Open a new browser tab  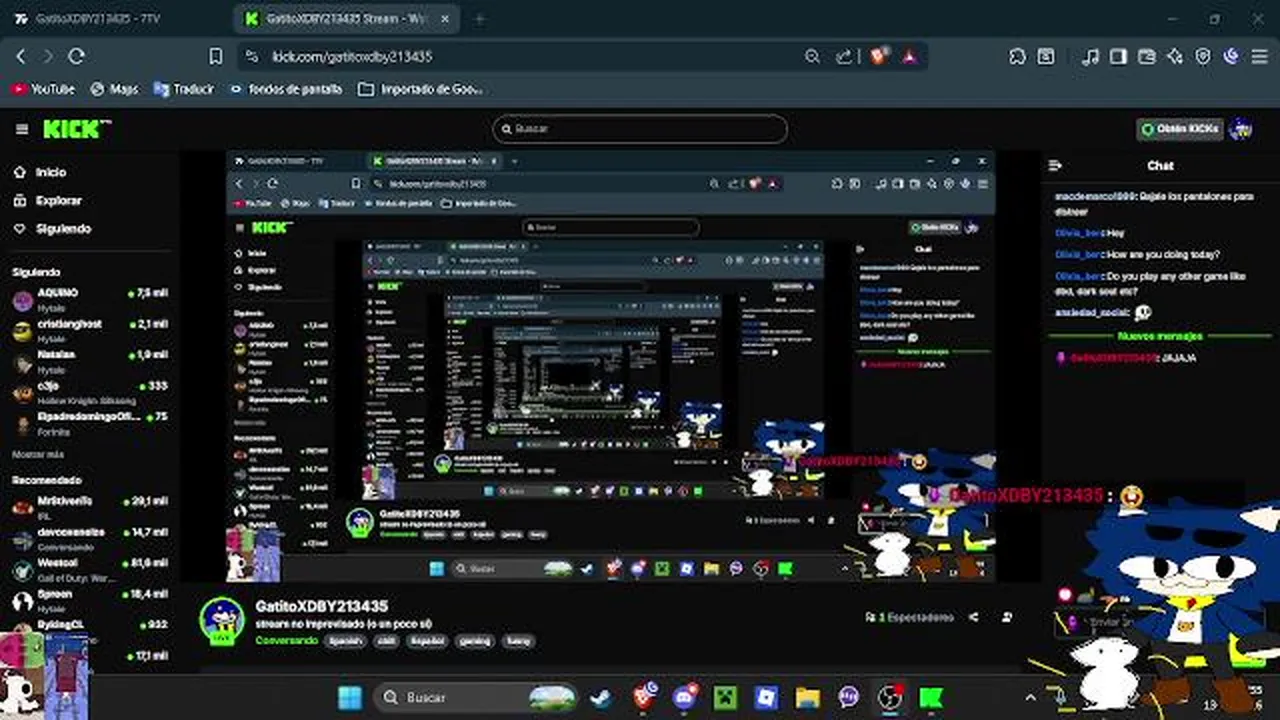[479, 19]
